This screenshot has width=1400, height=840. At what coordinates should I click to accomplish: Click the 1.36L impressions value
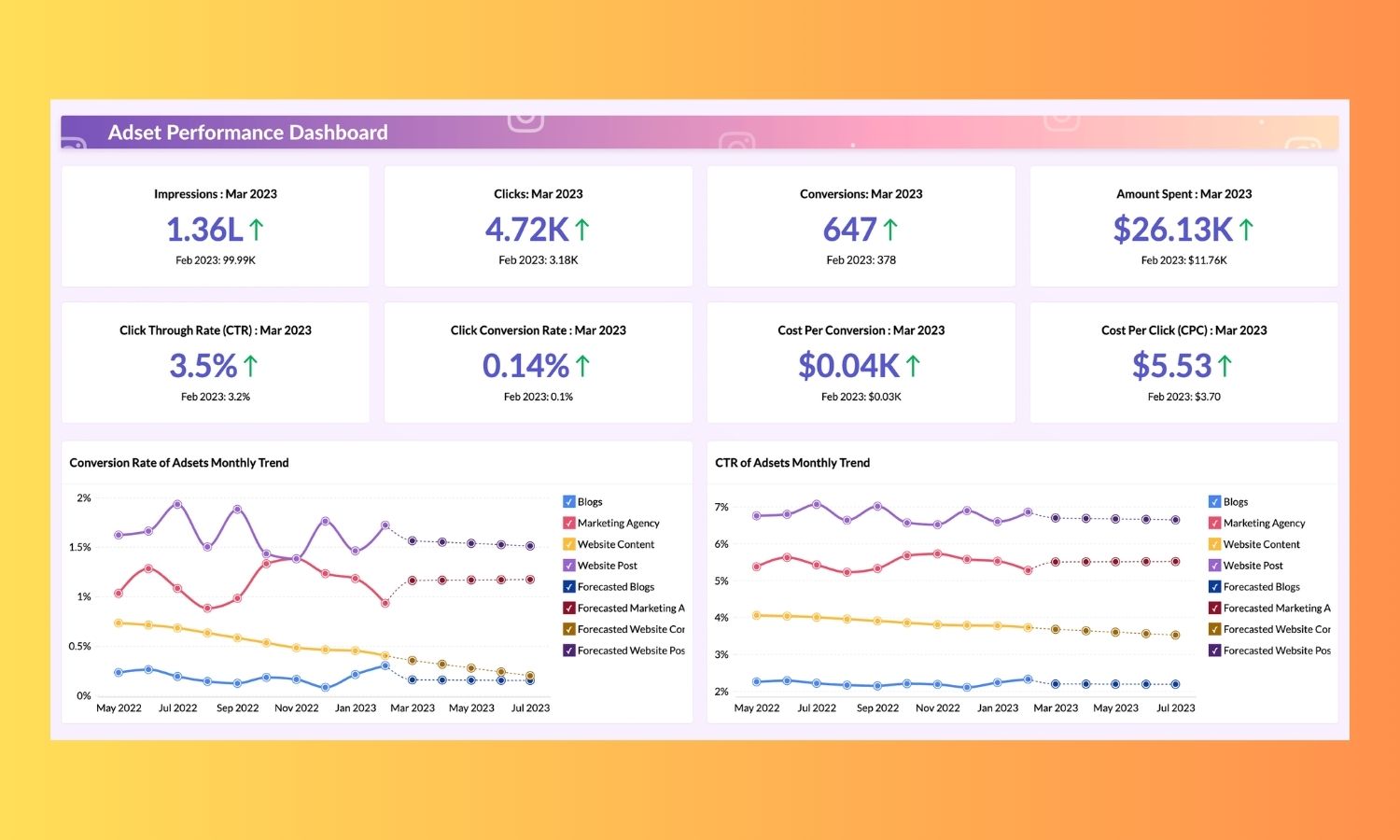203,229
